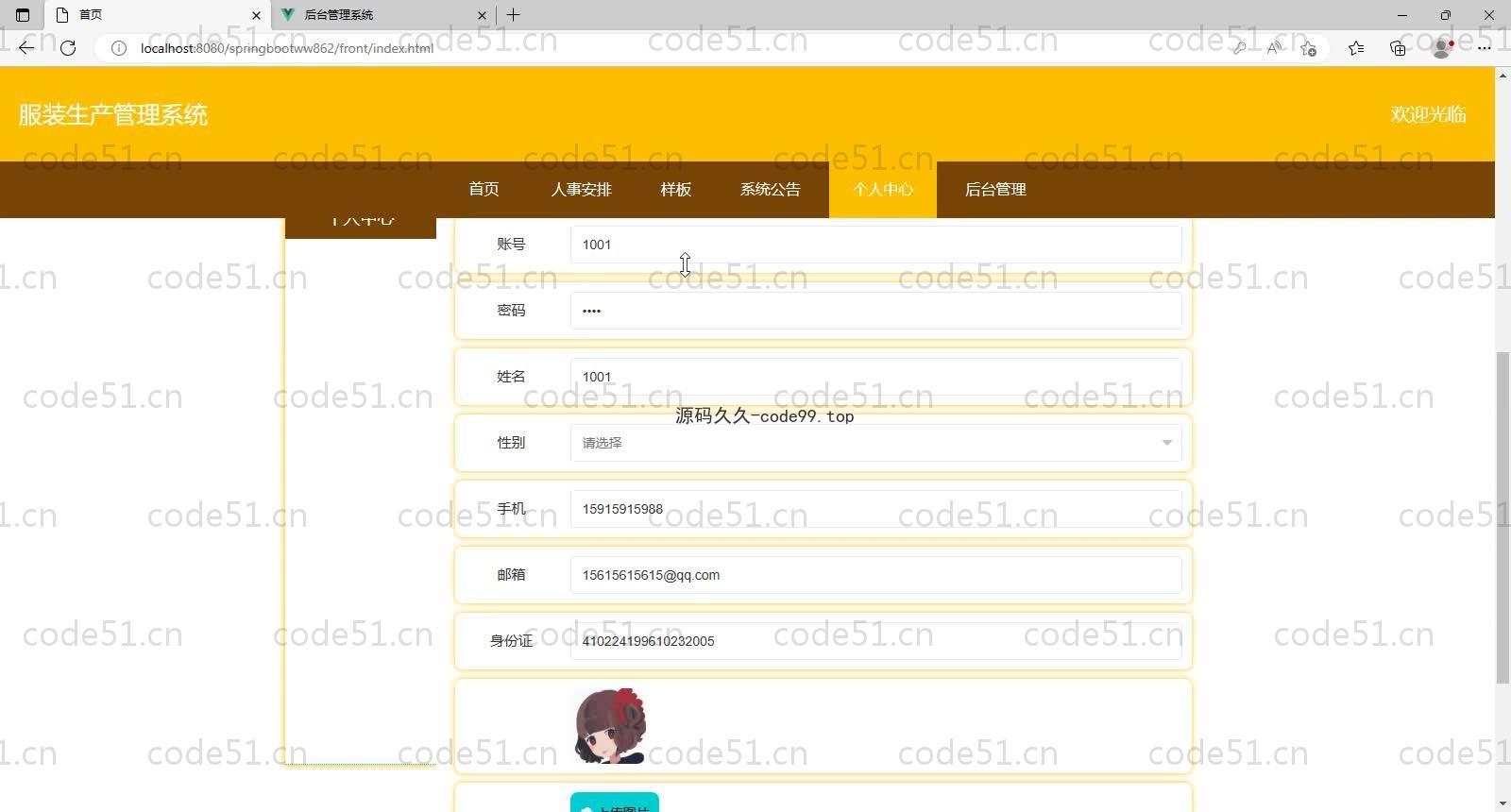Reload the page with the refresh icon

pos(68,47)
